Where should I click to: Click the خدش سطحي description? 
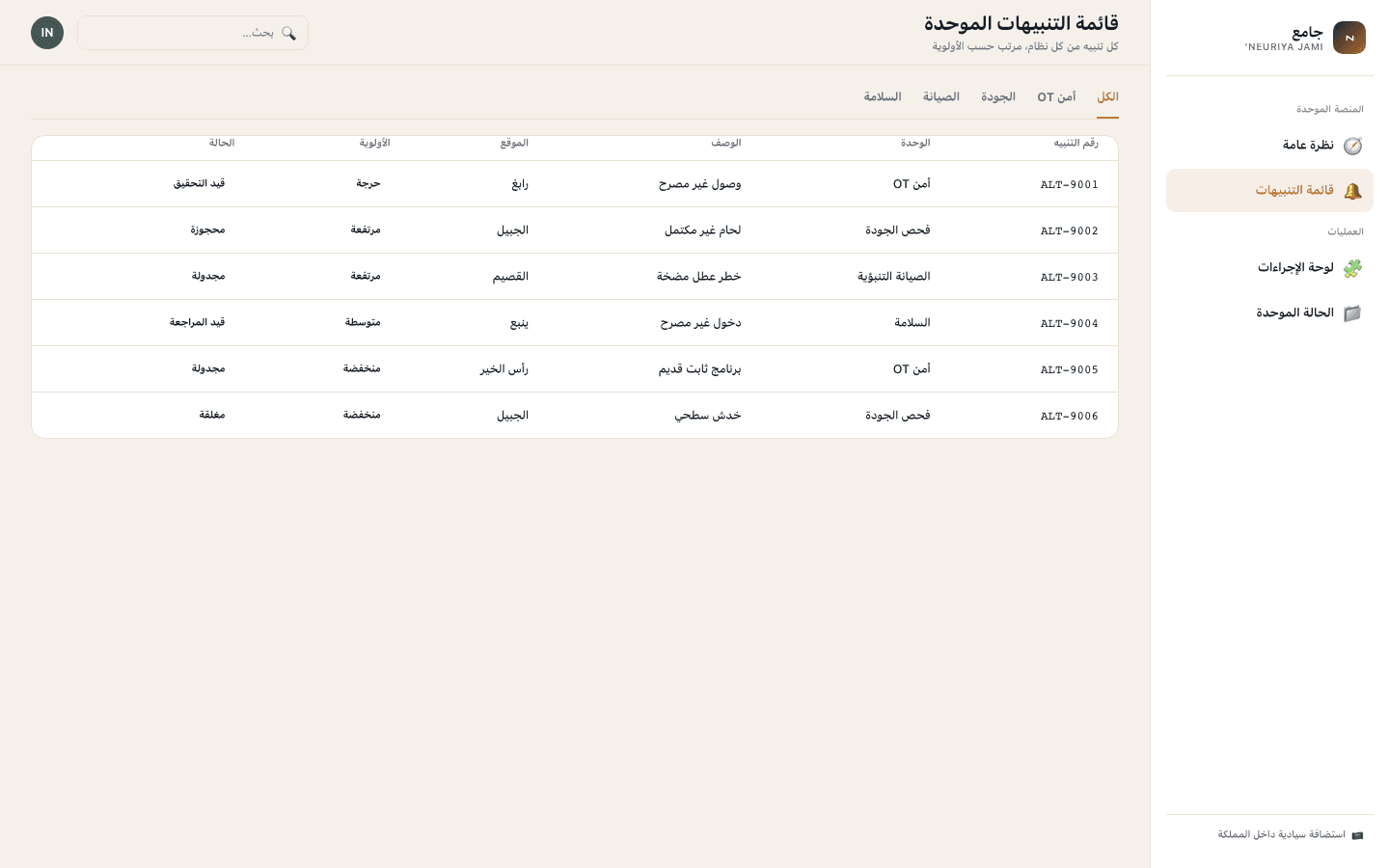[x=708, y=416]
